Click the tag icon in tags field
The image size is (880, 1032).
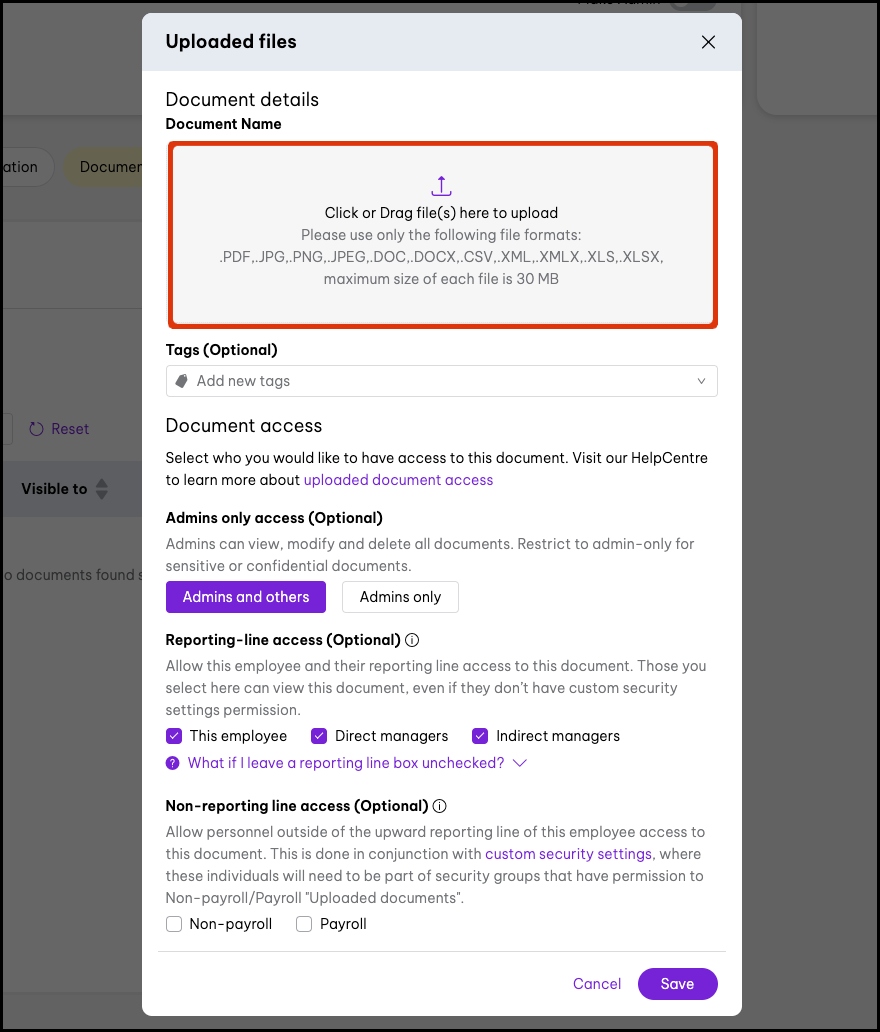pos(182,381)
